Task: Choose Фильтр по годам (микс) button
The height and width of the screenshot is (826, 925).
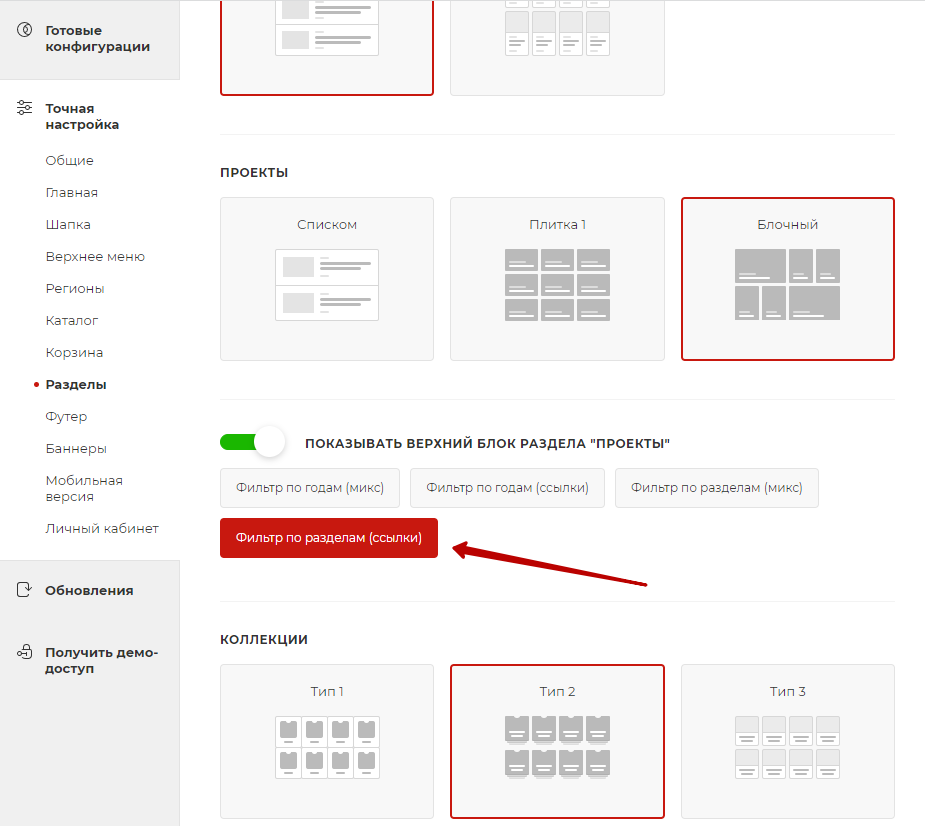Action: click(310, 488)
